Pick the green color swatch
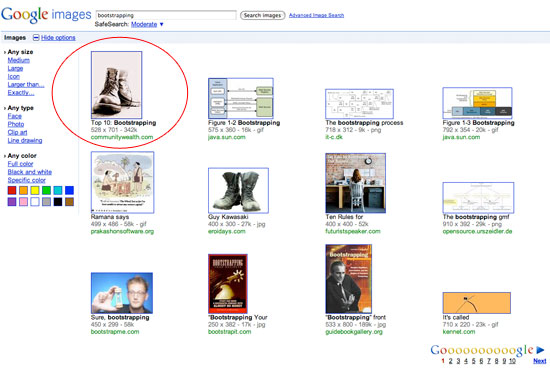The image size is (550, 373). click(46, 190)
